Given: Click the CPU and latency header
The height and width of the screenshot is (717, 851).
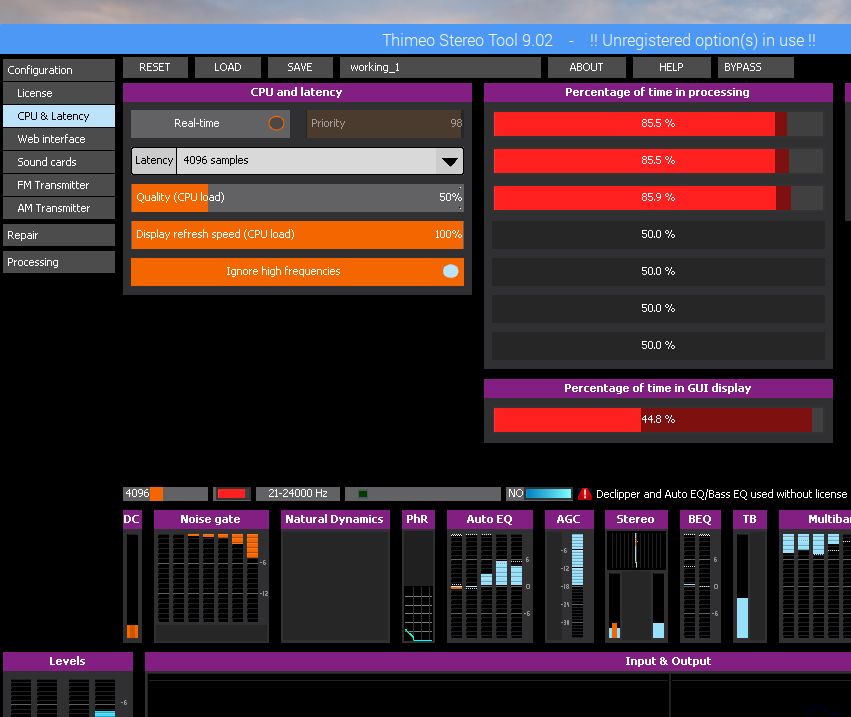Looking at the screenshot, I should pos(297,92).
